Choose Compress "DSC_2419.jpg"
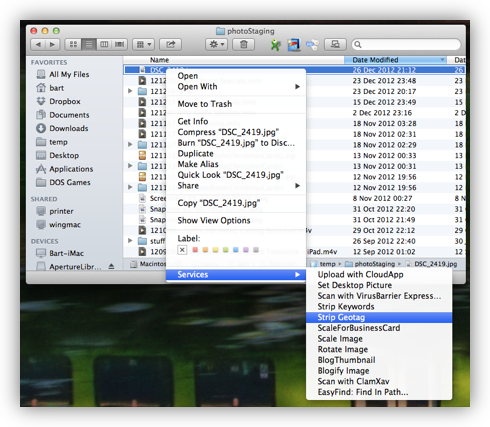This screenshot has width=490, height=427. point(236,132)
